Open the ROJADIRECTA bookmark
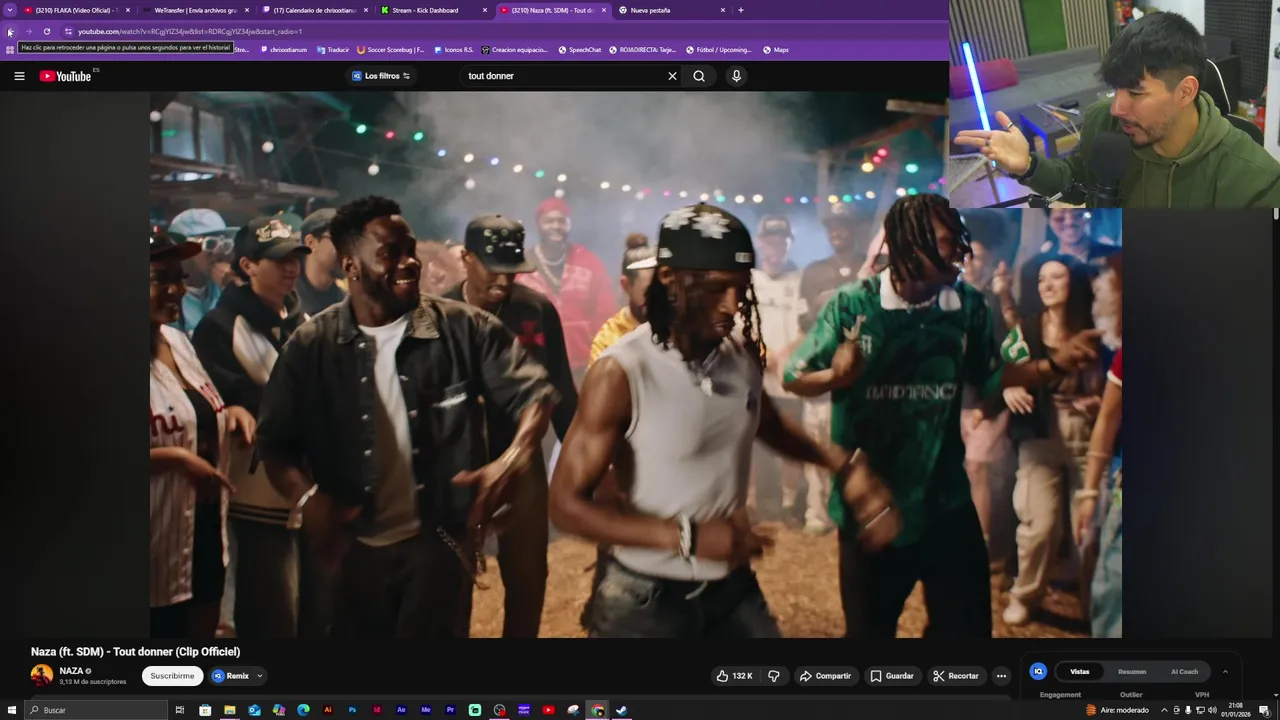1280x720 pixels. coord(642,50)
